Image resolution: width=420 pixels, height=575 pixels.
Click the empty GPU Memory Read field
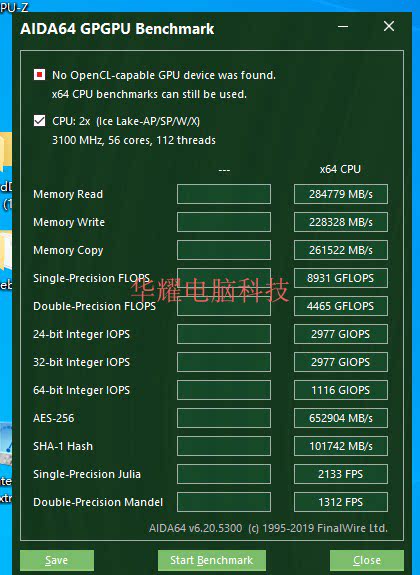(224, 194)
